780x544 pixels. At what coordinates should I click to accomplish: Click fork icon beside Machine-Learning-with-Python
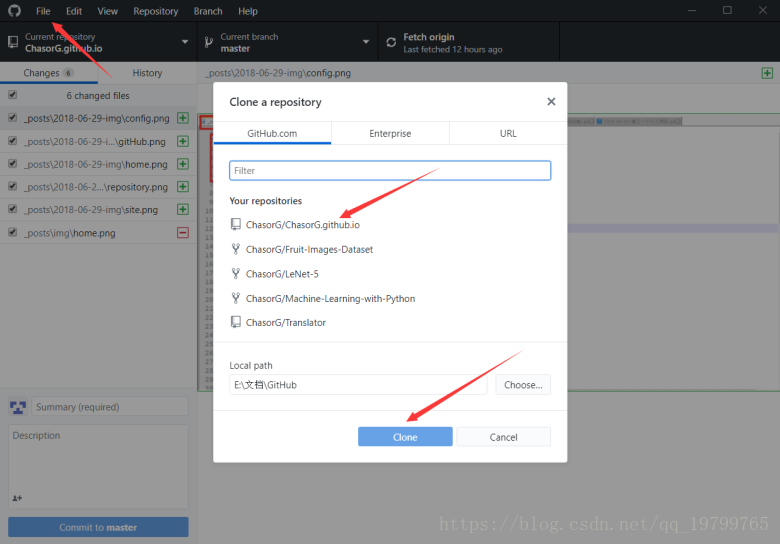pos(236,298)
